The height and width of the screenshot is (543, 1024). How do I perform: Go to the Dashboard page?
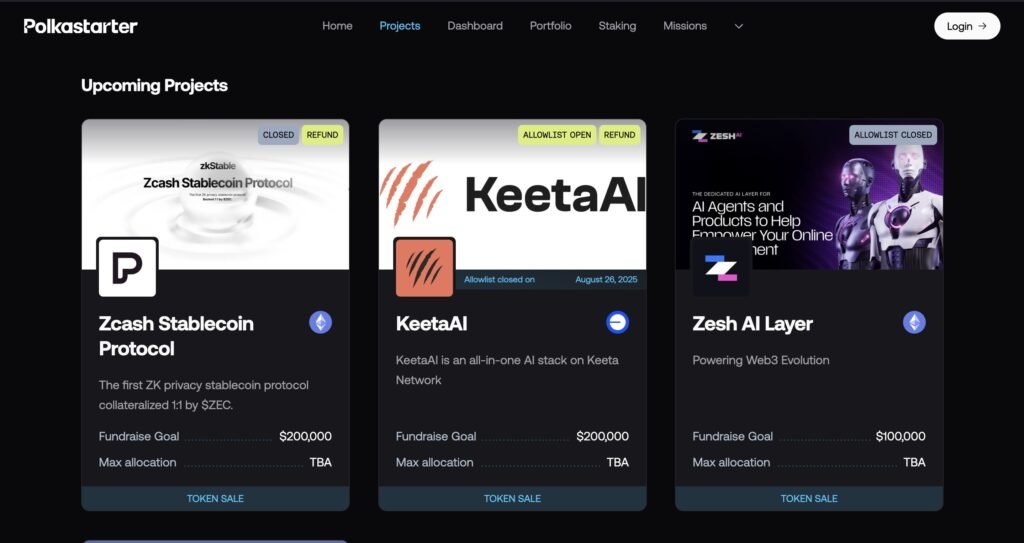coord(475,26)
